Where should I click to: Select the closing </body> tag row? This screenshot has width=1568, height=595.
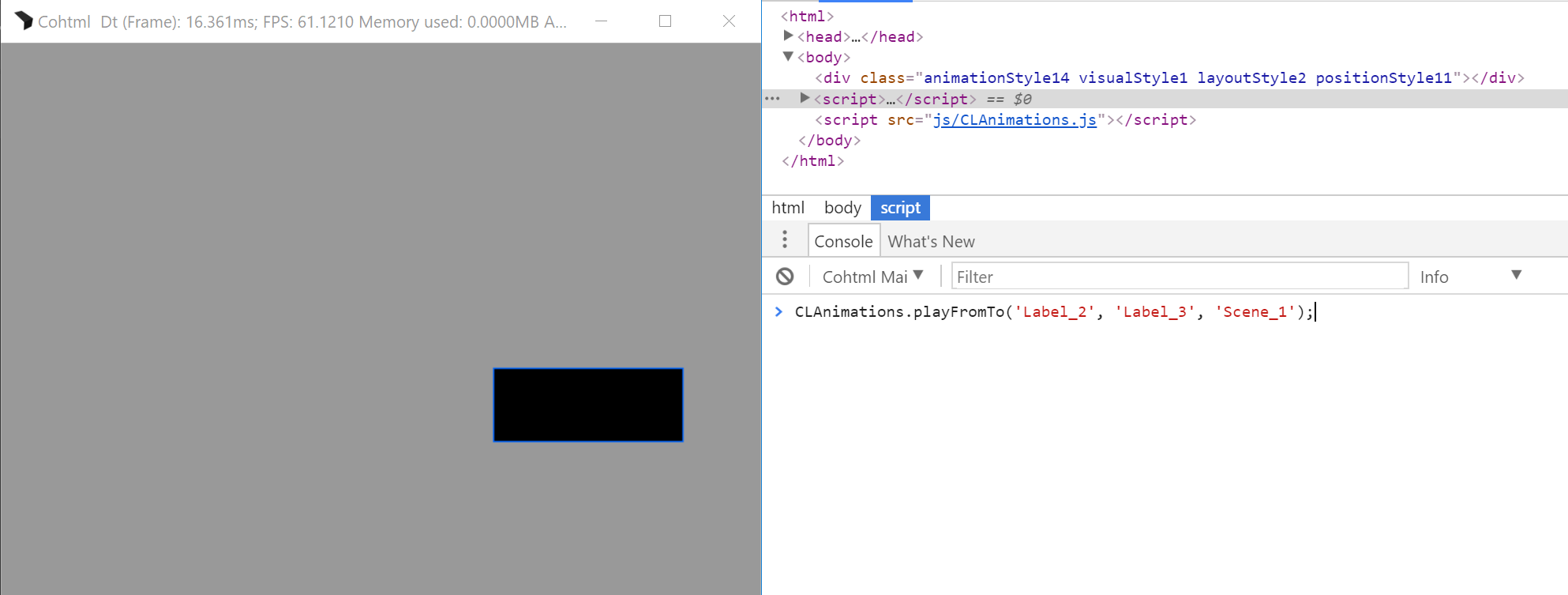(x=829, y=140)
